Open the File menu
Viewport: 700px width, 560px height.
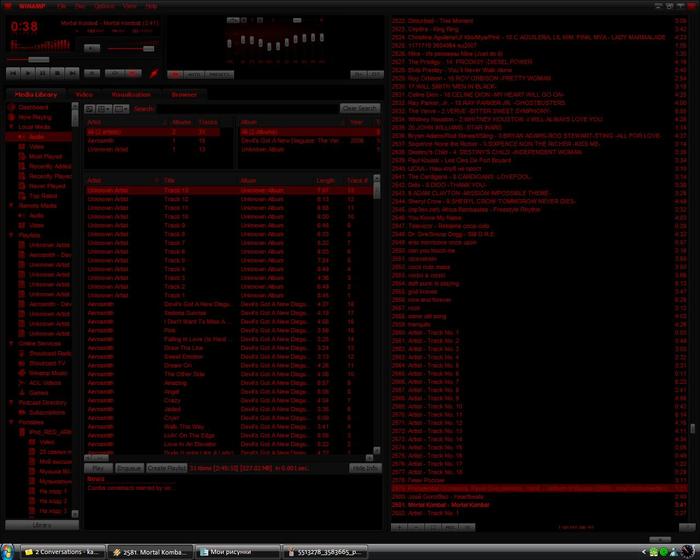[x=62, y=6]
